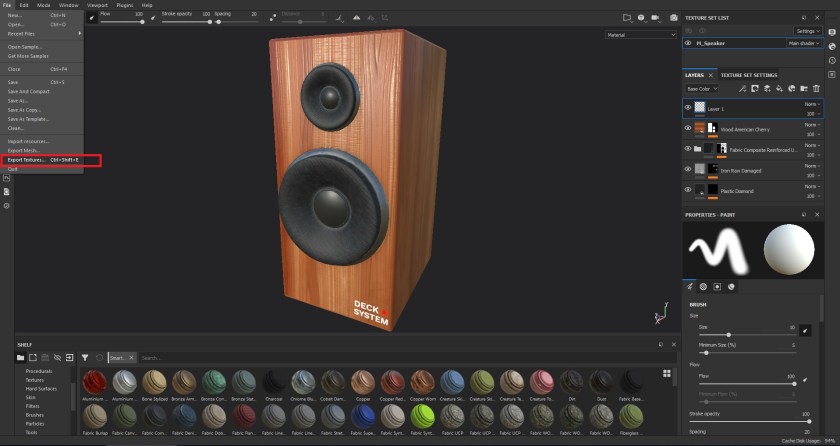Open Wood American Cherry blend mode dropdown

812,125
